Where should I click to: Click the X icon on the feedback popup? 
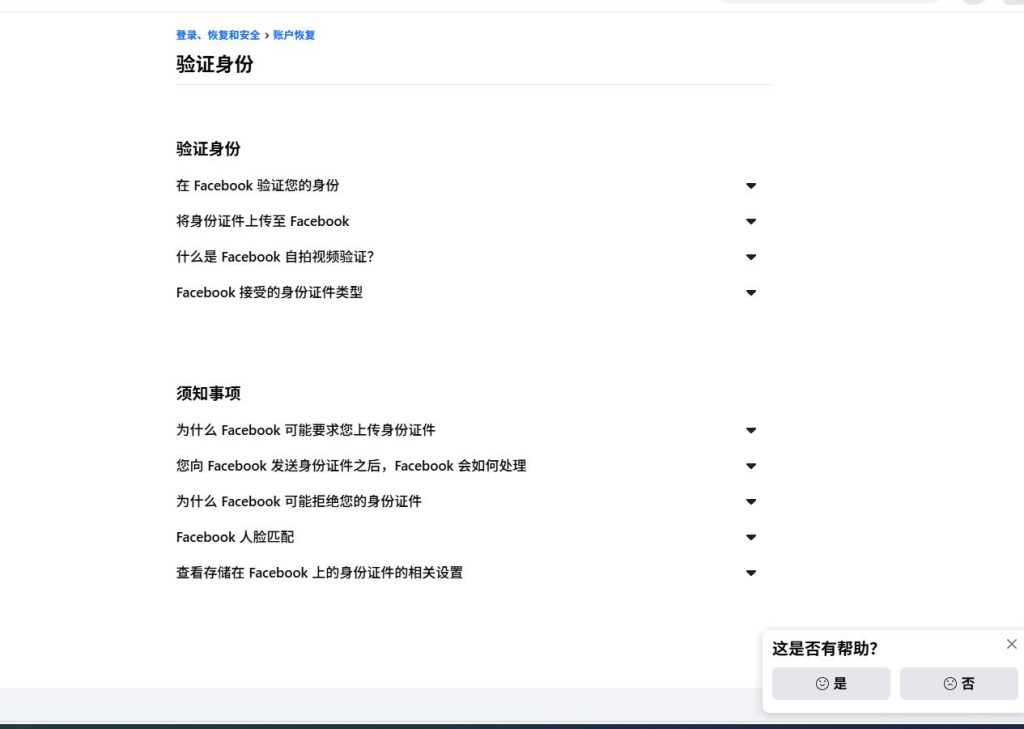[1011, 643]
